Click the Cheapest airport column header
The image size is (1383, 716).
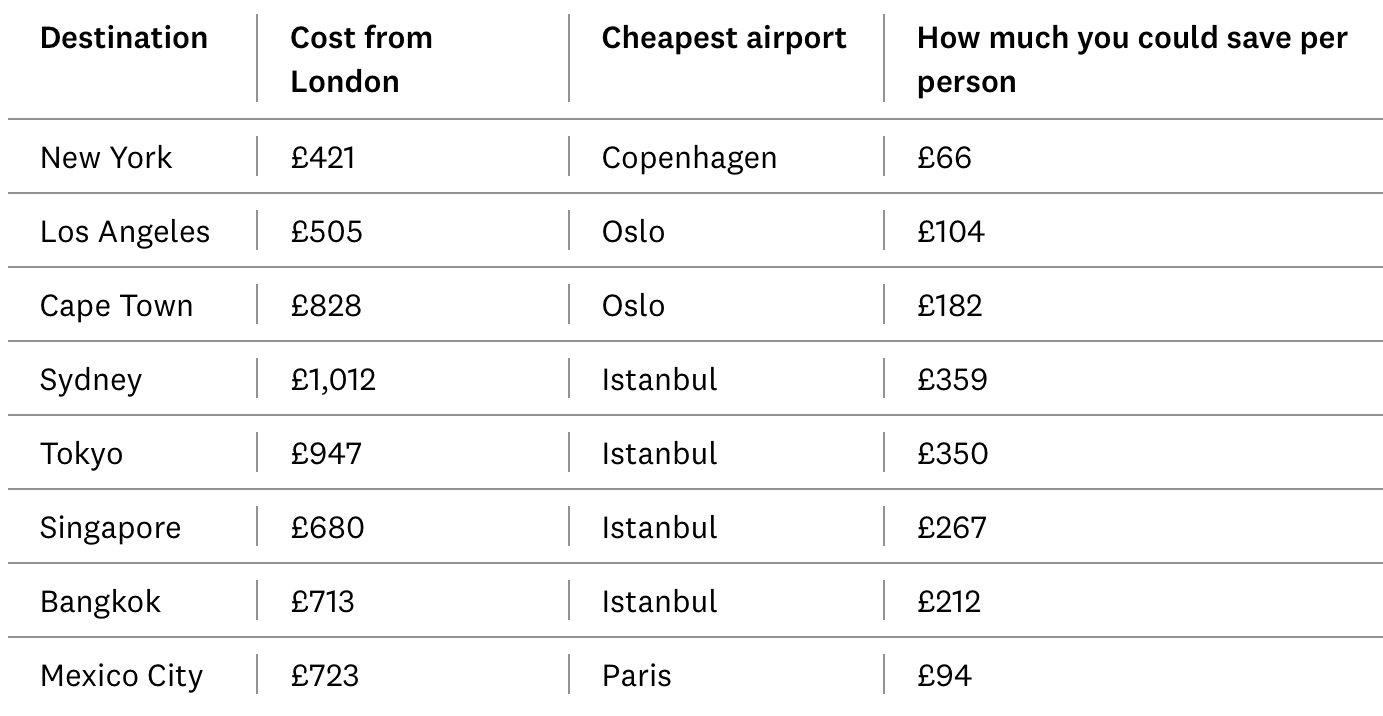723,38
